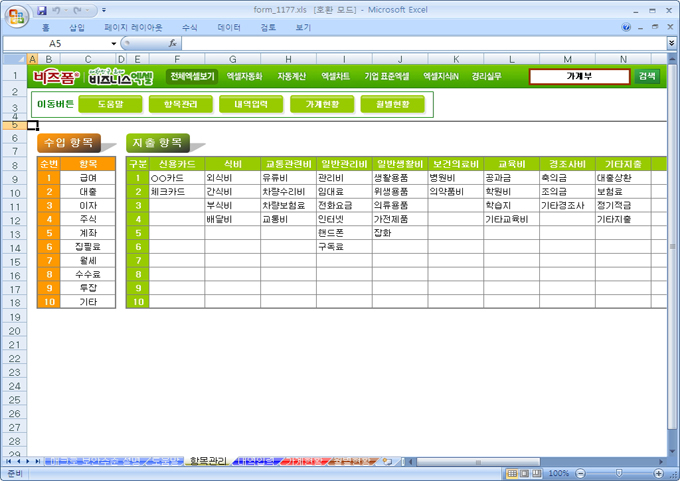Click the Save icon in quick access toolbar
The image size is (680, 481).
click(x=42, y=10)
